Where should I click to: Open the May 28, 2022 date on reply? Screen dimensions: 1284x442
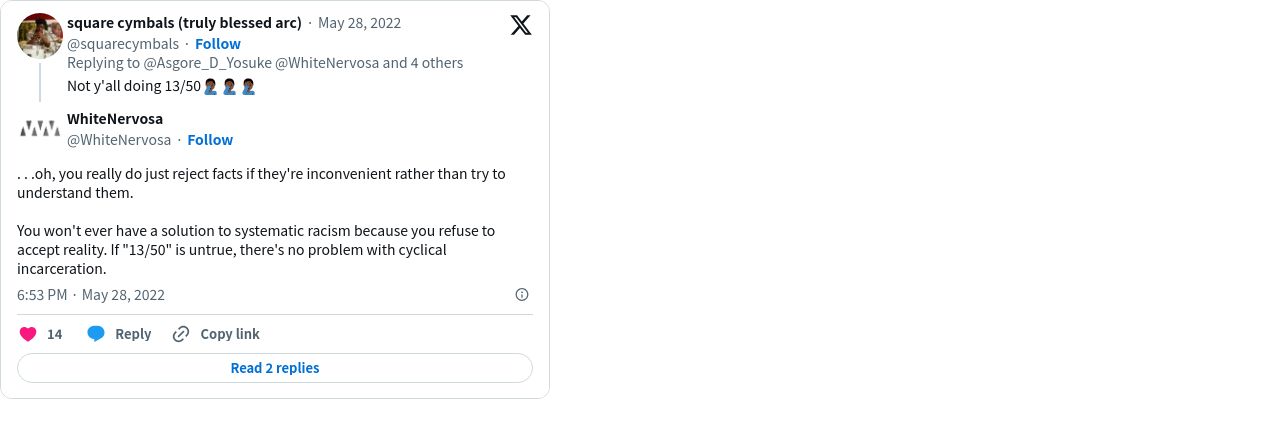coord(360,24)
